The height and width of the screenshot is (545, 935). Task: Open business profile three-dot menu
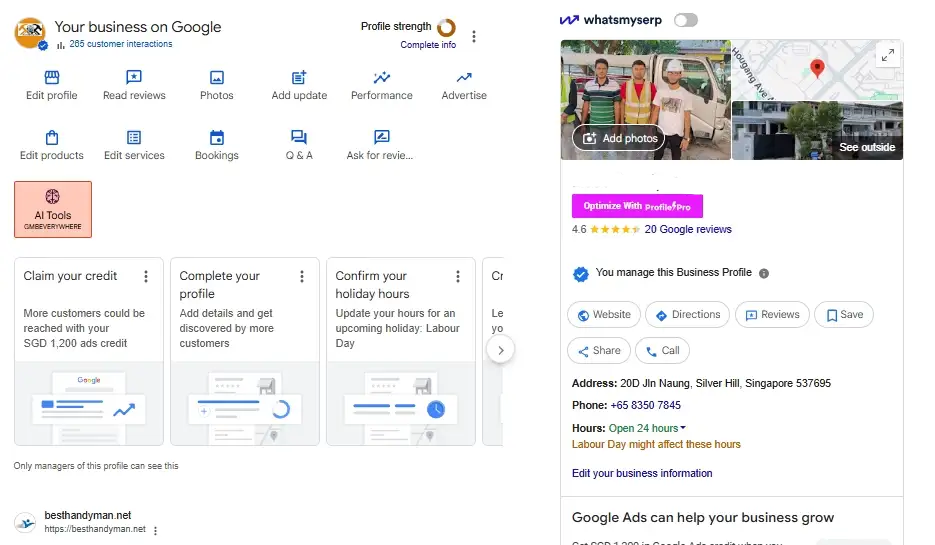(474, 36)
